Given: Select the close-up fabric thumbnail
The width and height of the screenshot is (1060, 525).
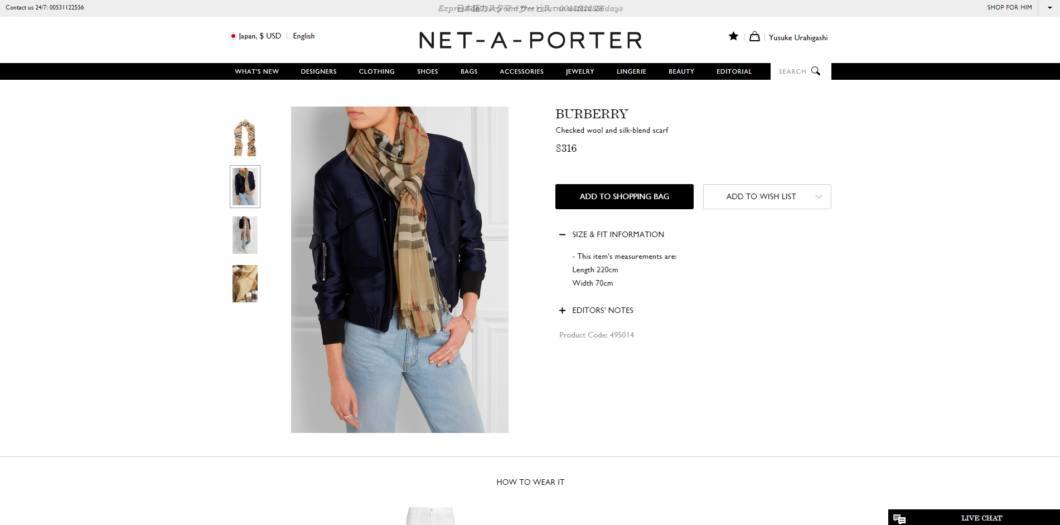Looking at the screenshot, I should pos(245,283).
